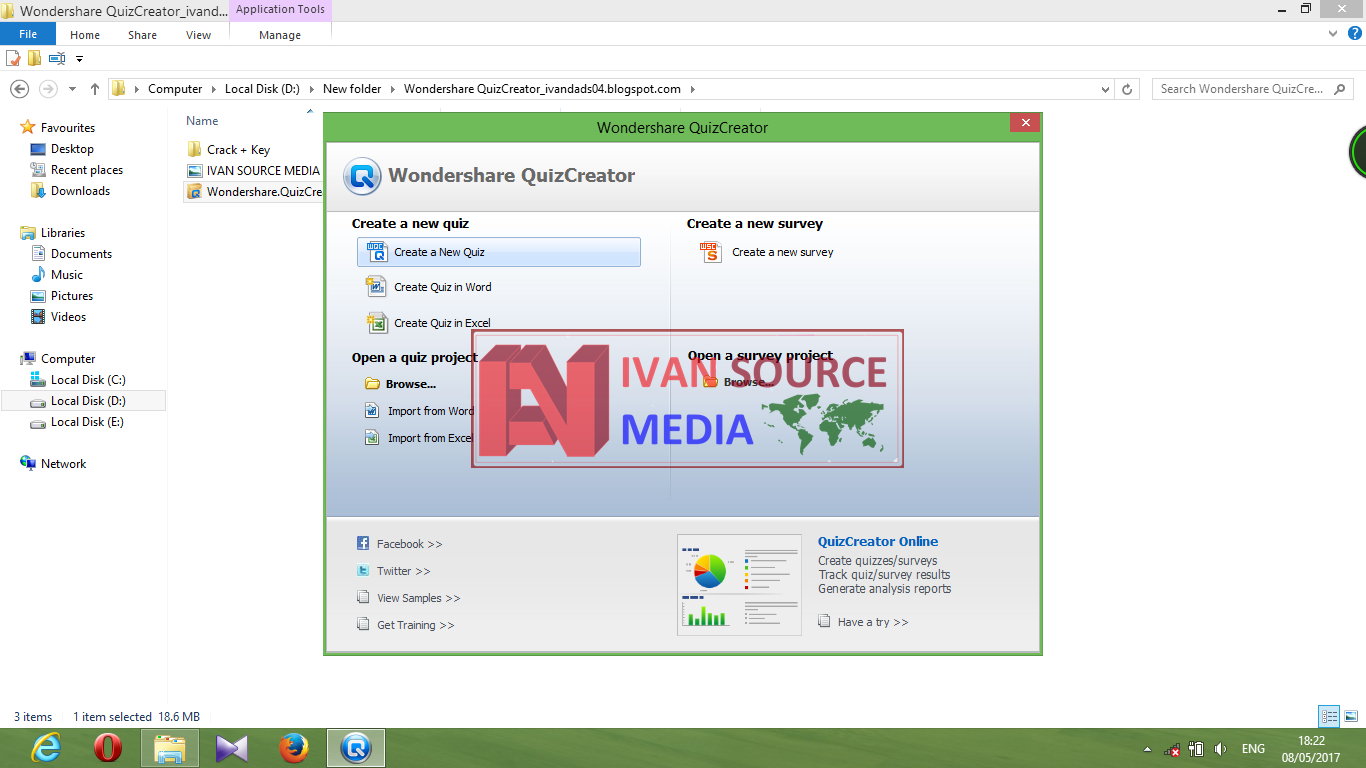This screenshot has height=768, width=1366.
Task: Select the Crack + Key folder
Action: [238, 150]
